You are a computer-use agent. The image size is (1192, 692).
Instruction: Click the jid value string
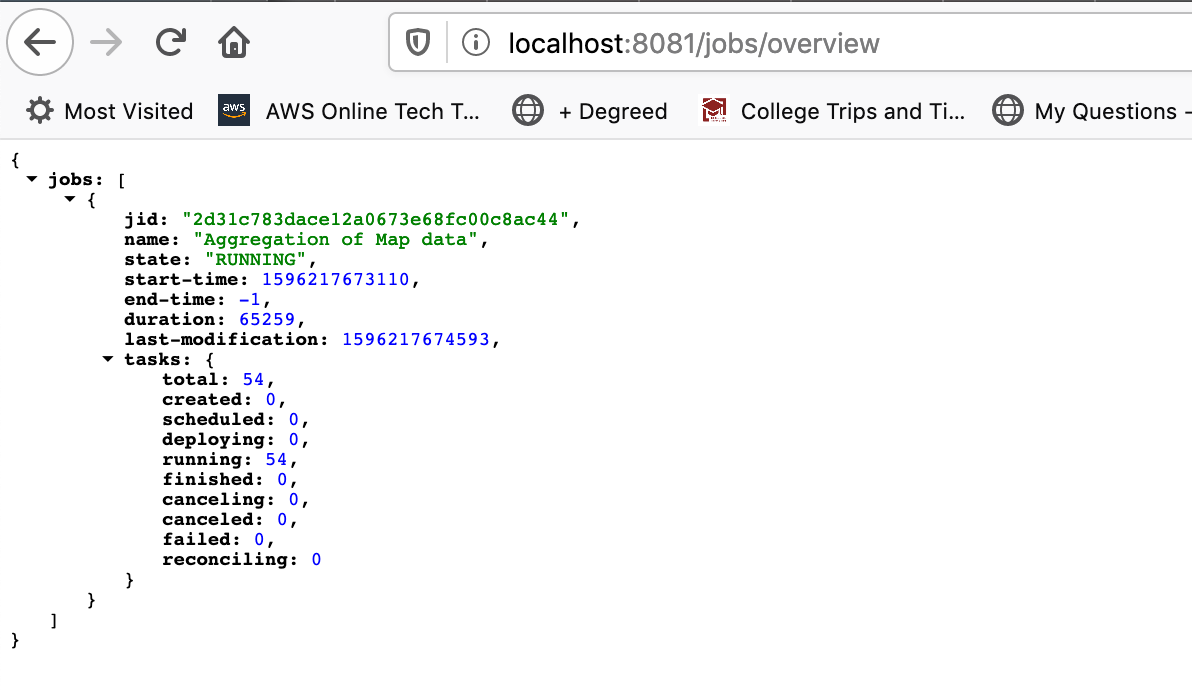[x=375, y=219]
